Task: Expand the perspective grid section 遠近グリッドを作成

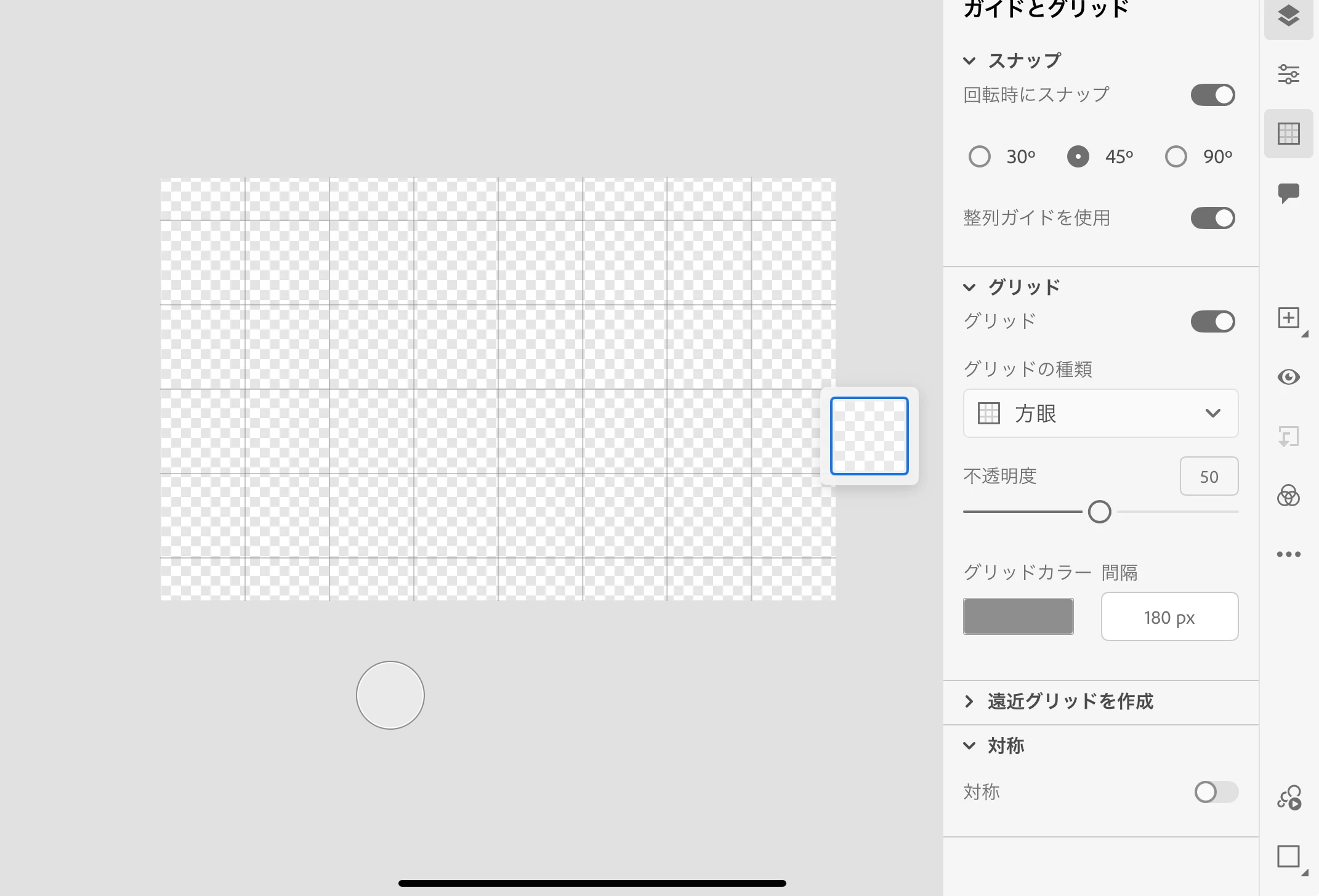Action: [x=1070, y=701]
